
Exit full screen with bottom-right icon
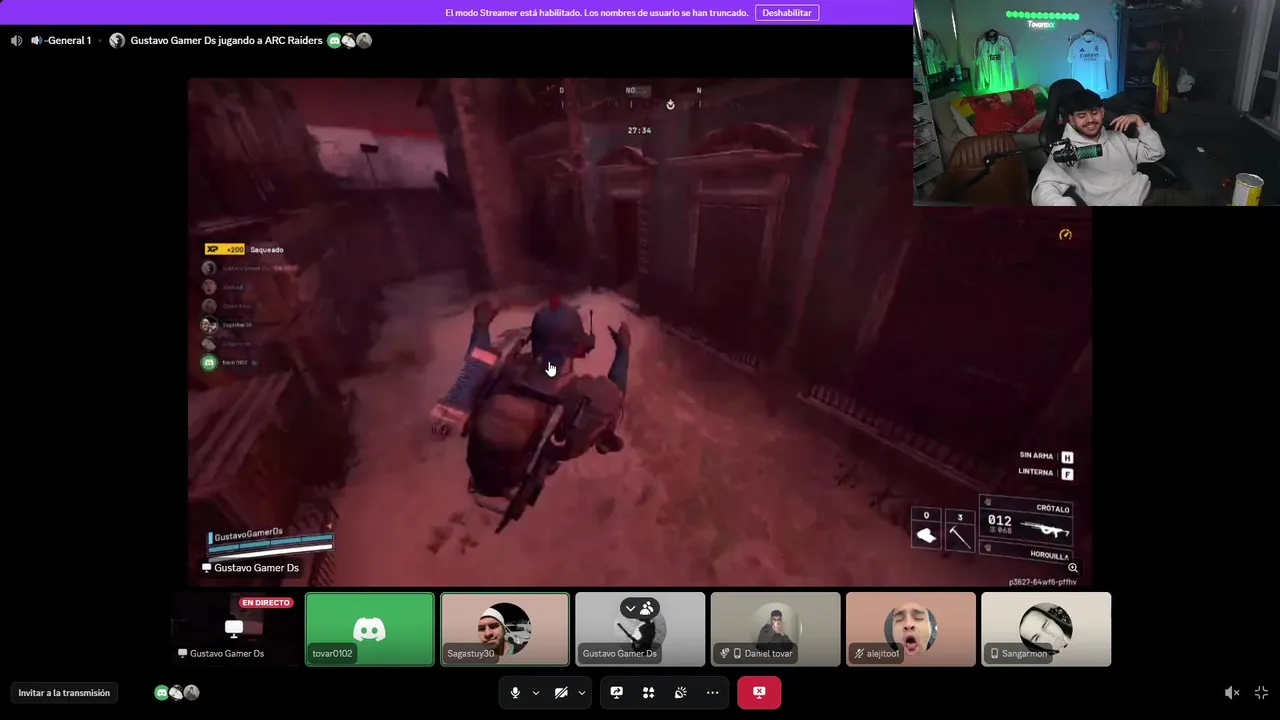[1261, 692]
